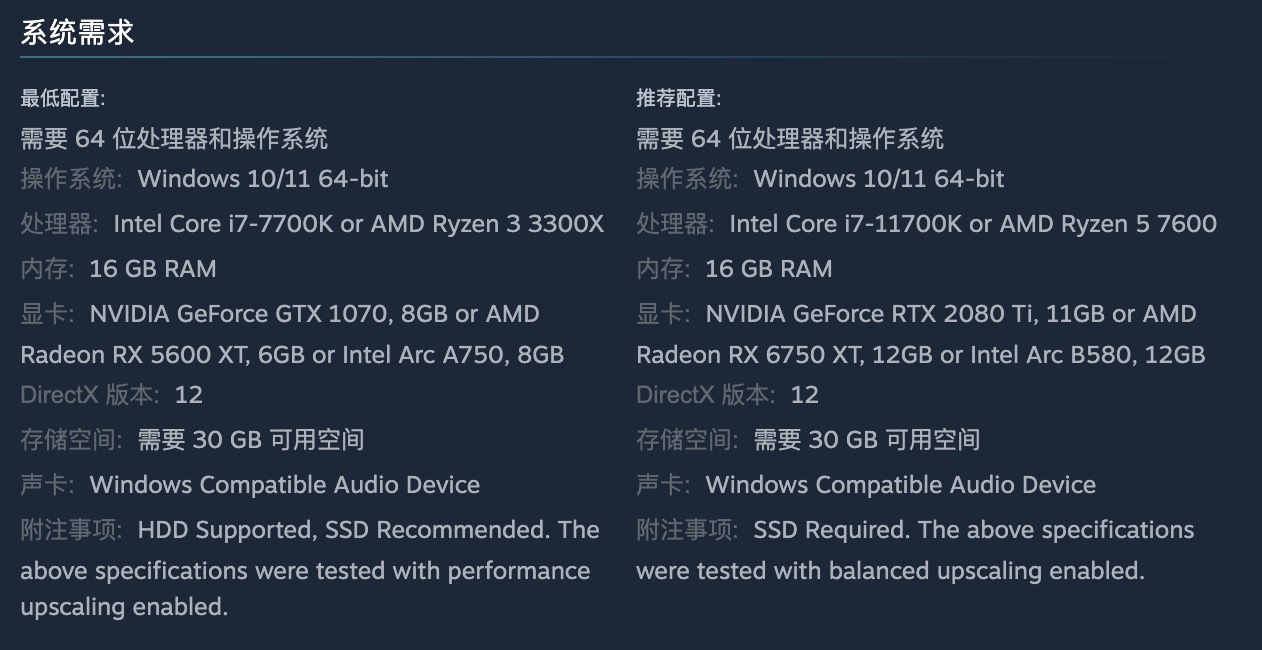1262x650 pixels.
Task: Click the NVIDIA GeForce GTX 1070 graphics line
Action: [x=314, y=314]
